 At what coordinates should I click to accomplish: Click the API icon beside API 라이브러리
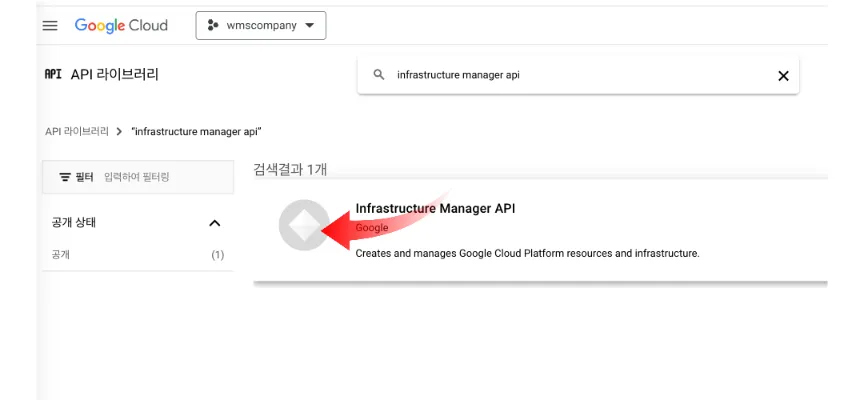(x=53, y=74)
